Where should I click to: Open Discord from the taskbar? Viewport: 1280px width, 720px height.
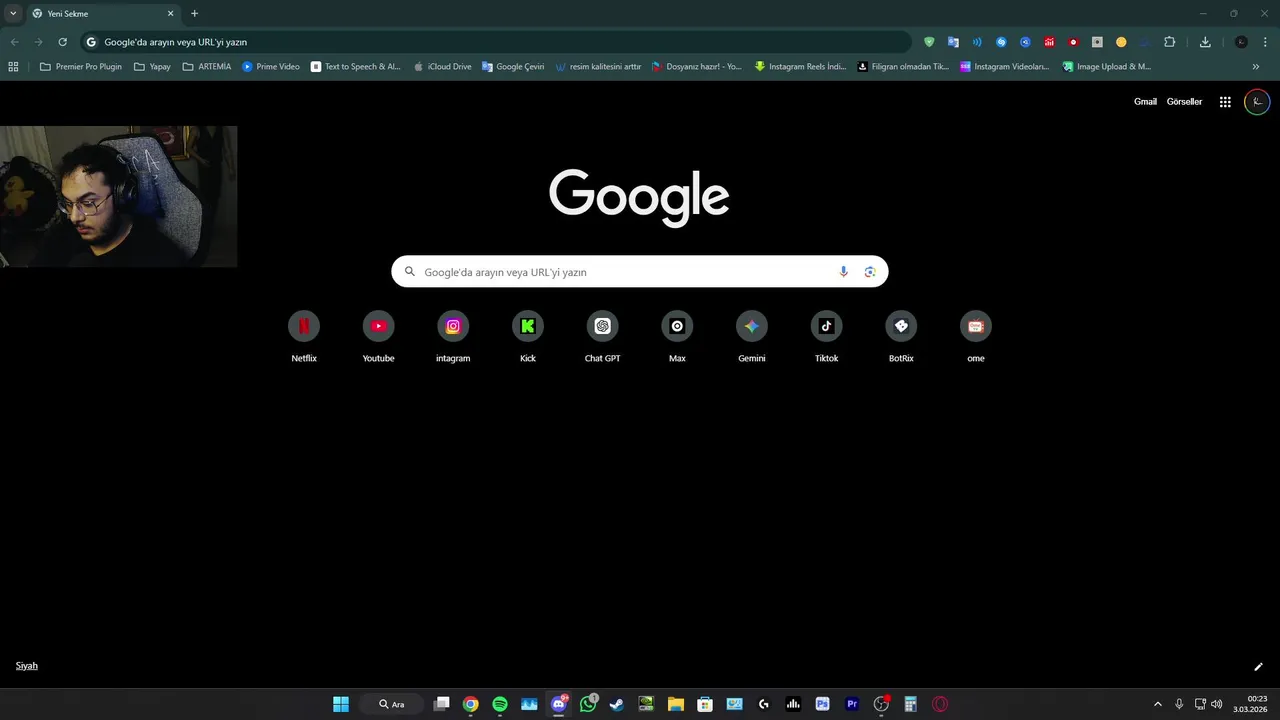(x=559, y=704)
